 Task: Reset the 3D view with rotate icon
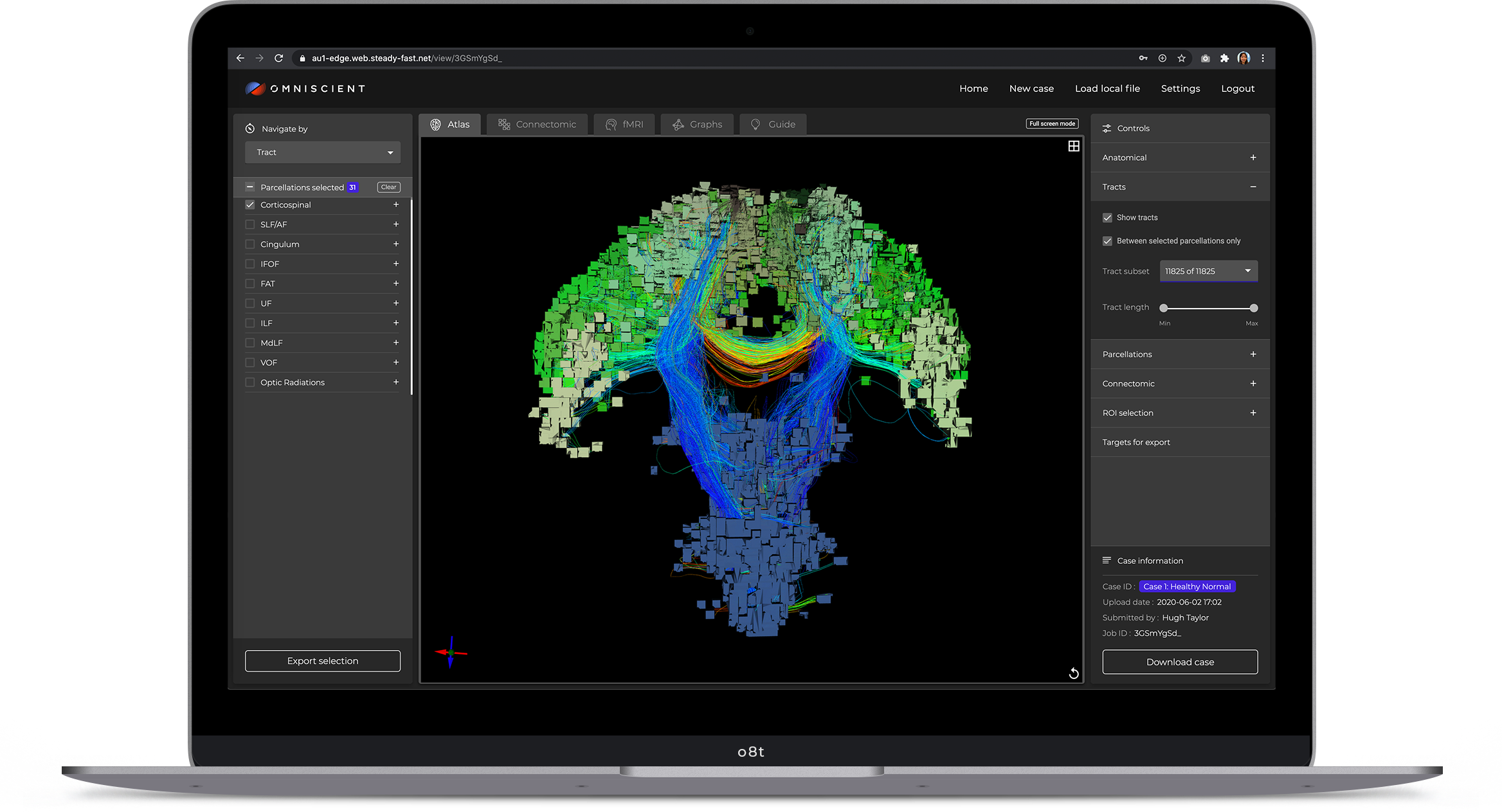click(1073, 673)
